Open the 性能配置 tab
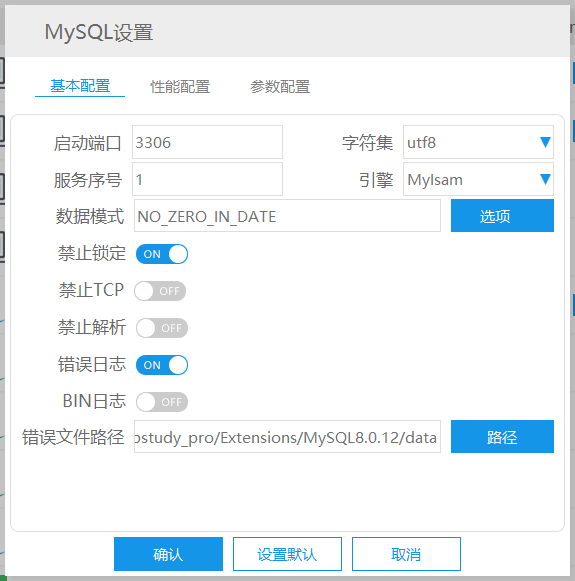 click(180, 87)
